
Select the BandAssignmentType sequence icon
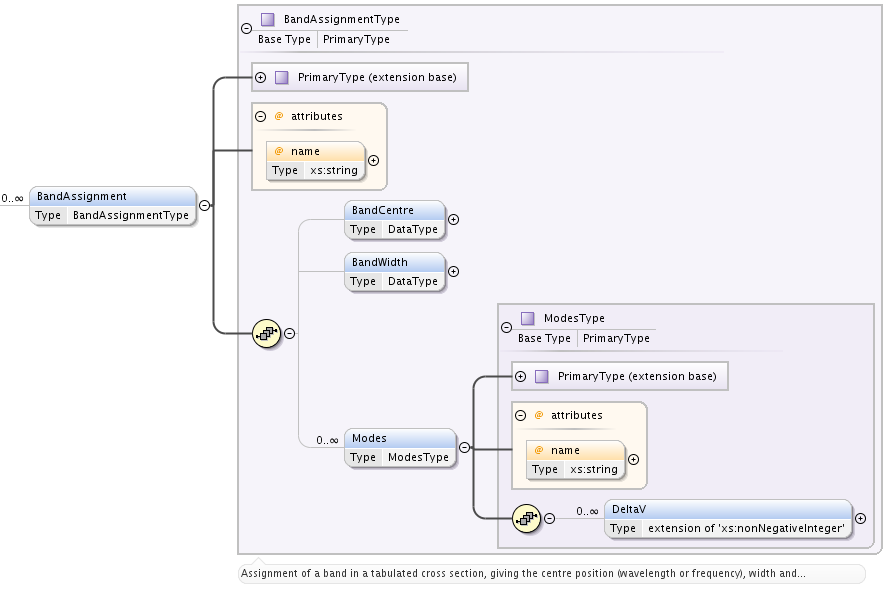click(x=267, y=334)
